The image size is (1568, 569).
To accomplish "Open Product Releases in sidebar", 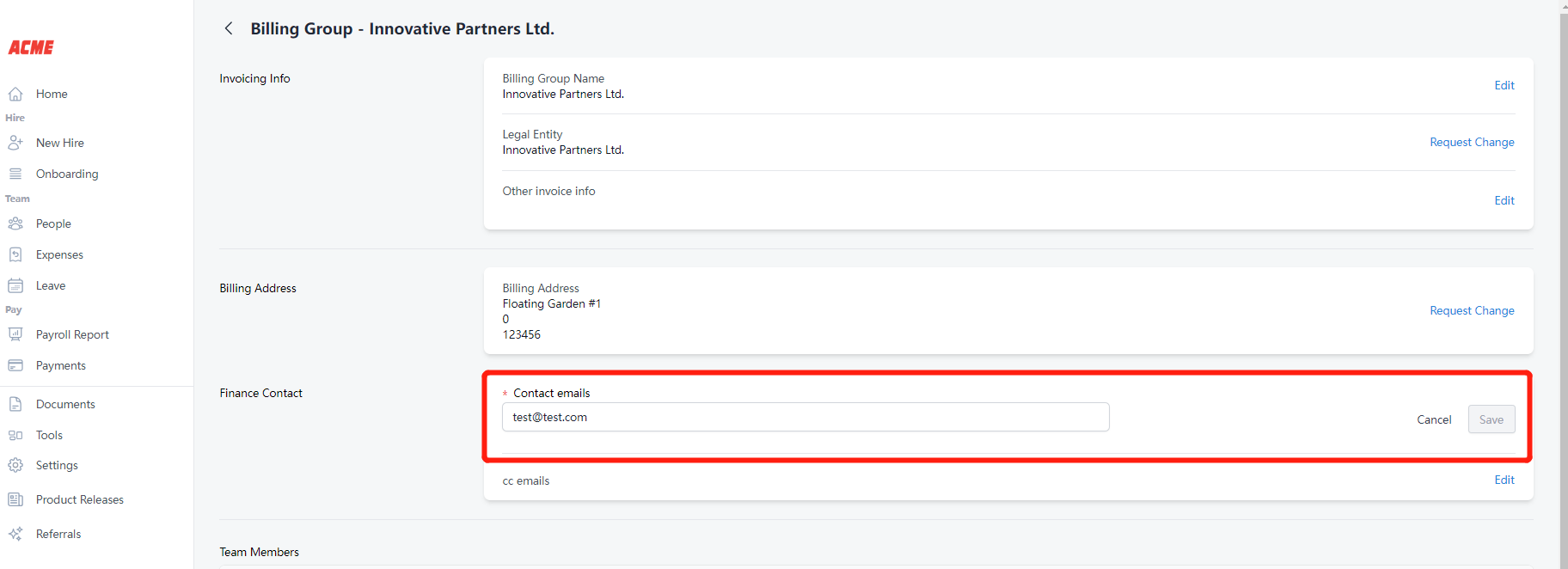I will click(x=79, y=499).
